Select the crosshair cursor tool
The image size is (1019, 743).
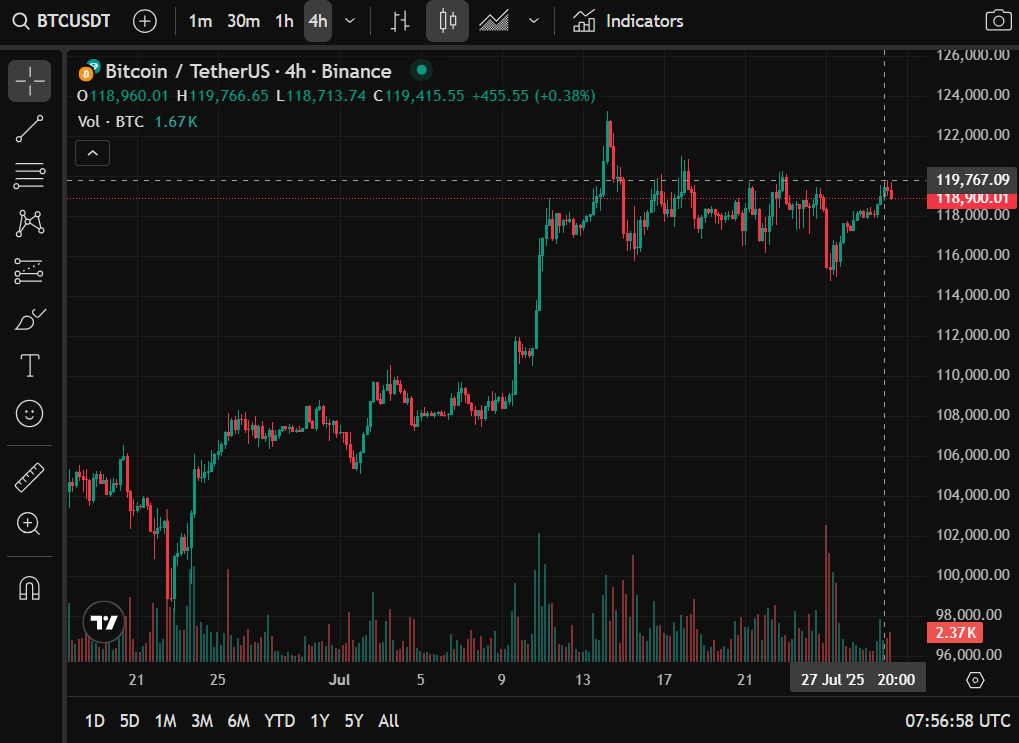[30, 81]
